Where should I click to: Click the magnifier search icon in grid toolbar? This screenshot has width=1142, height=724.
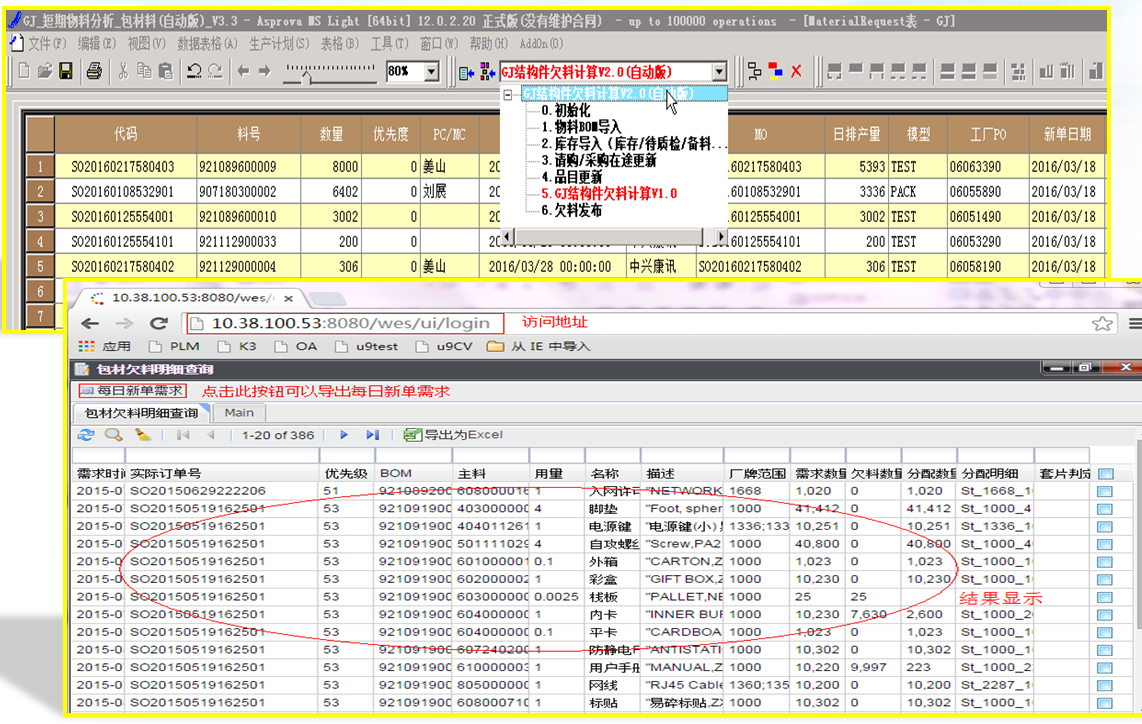click(114, 435)
